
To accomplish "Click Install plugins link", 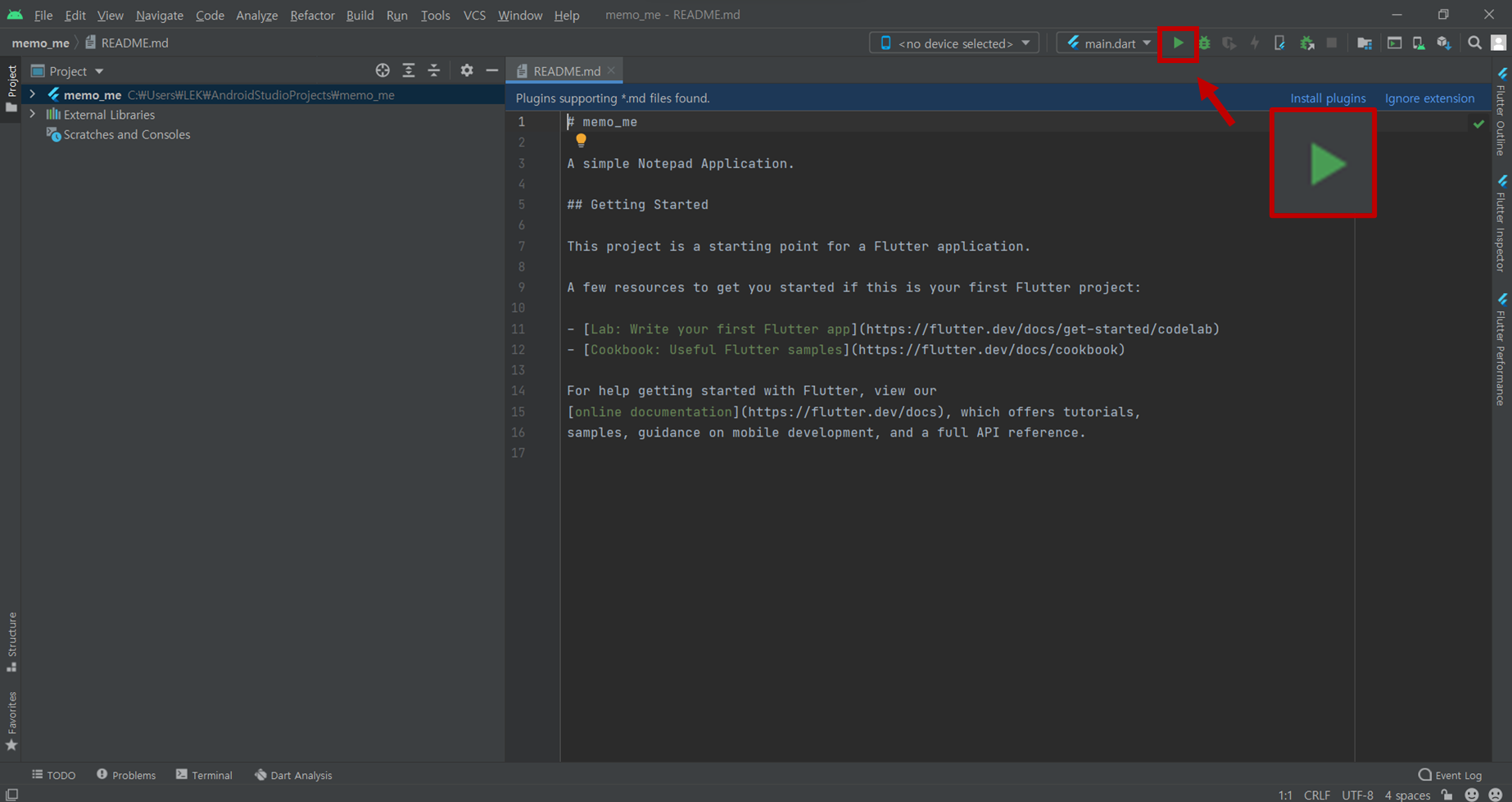I will tap(1328, 98).
